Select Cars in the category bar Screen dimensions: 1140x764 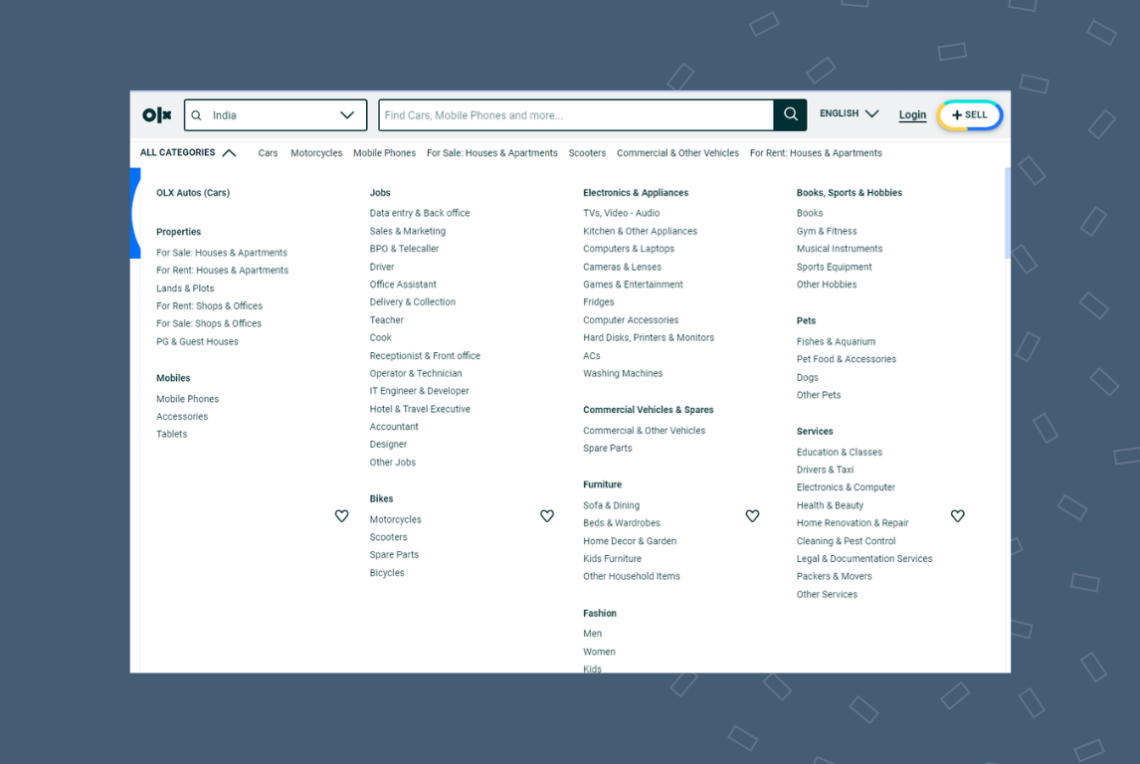coord(268,153)
